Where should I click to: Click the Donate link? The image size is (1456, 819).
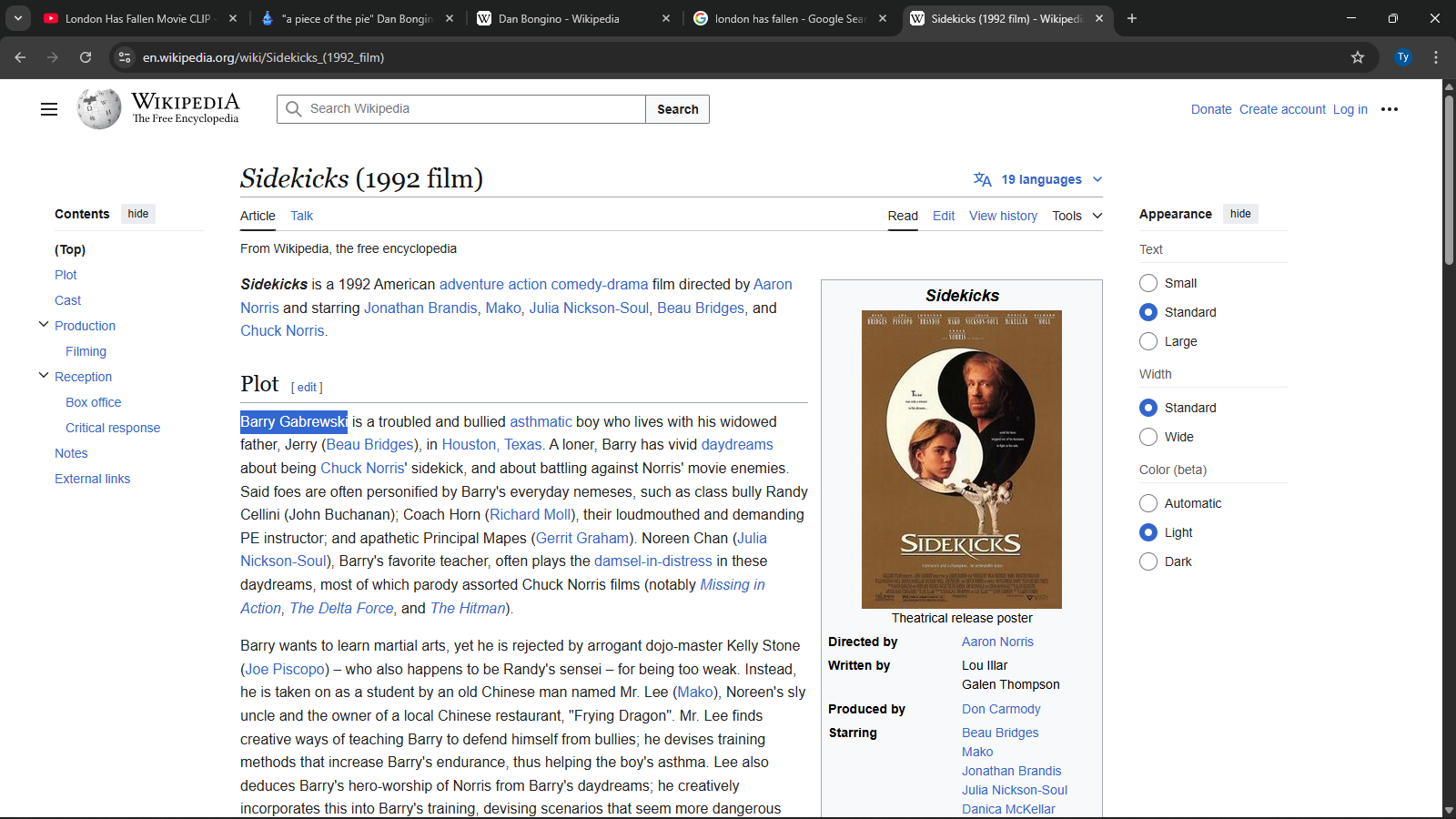pos(1211,109)
